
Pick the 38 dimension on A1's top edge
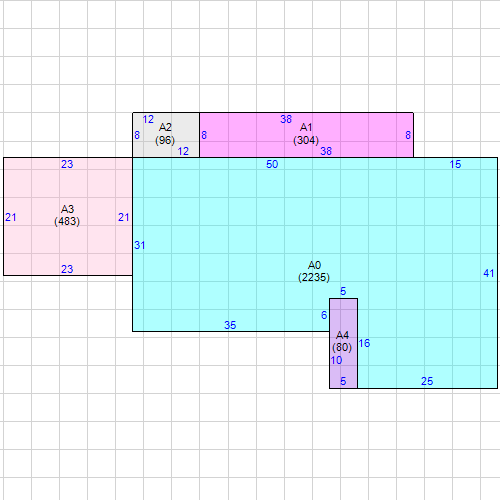[286, 119]
